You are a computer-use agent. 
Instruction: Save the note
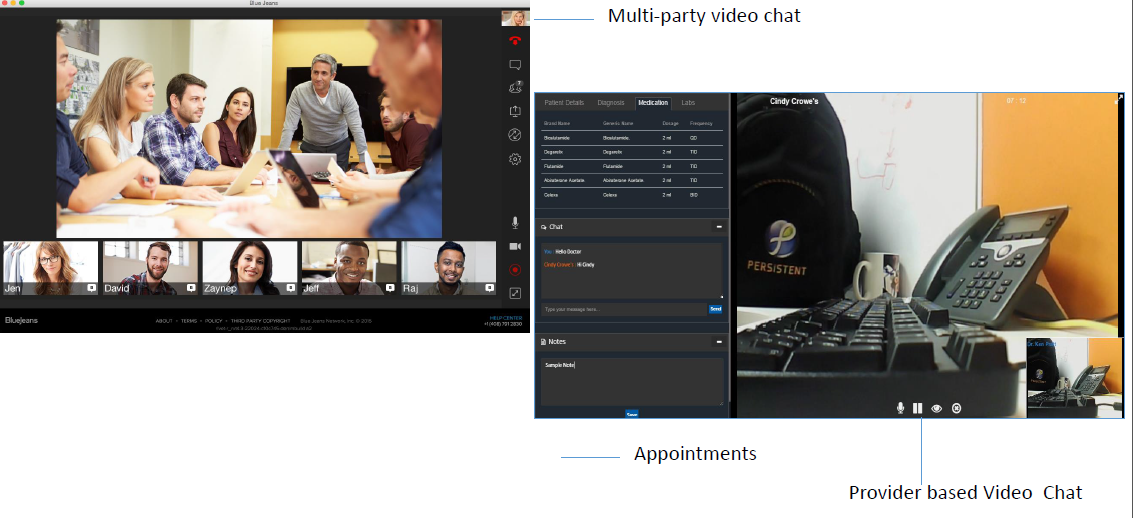632,414
